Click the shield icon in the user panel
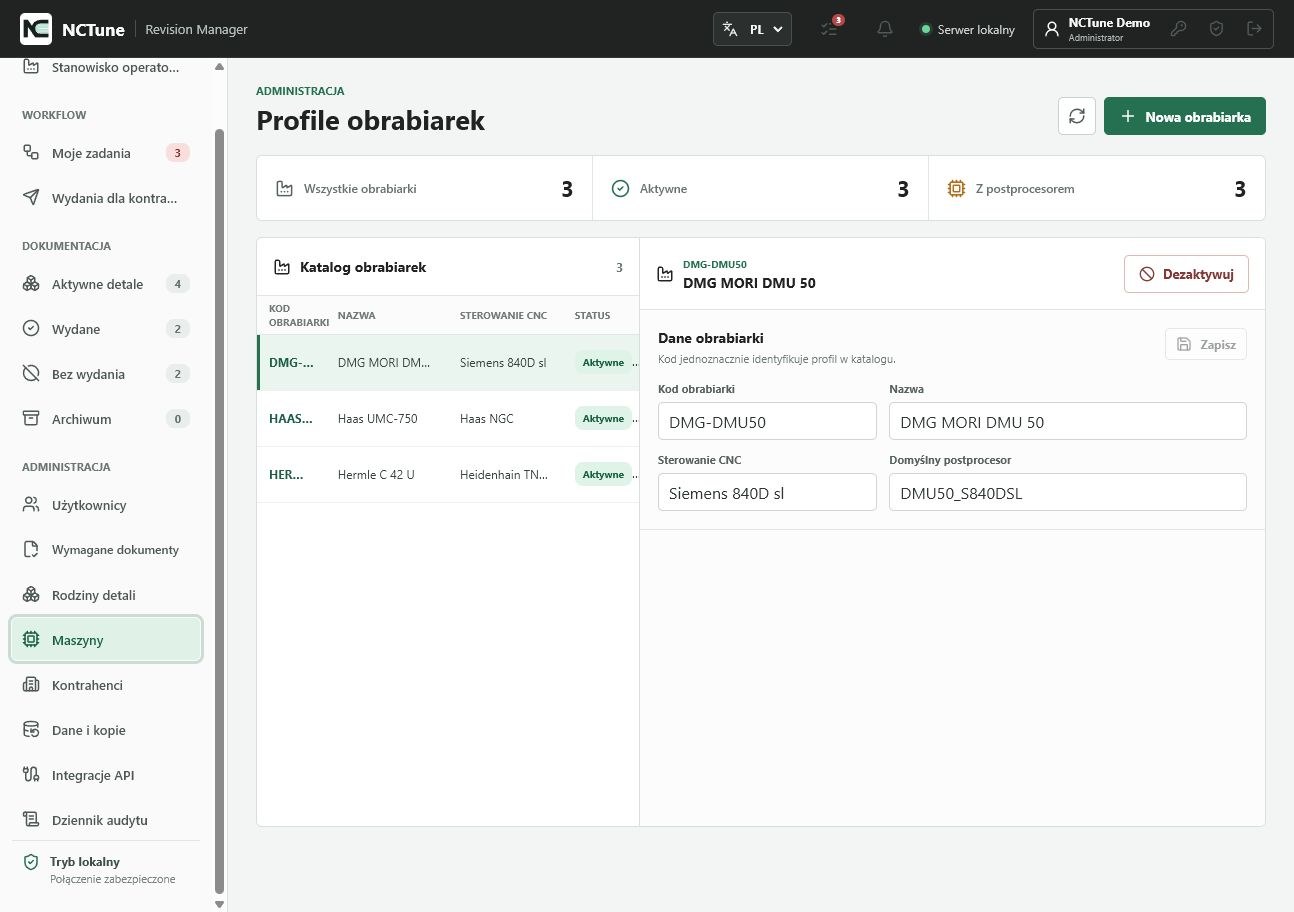1294x912 pixels. click(x=1216, y=29)
